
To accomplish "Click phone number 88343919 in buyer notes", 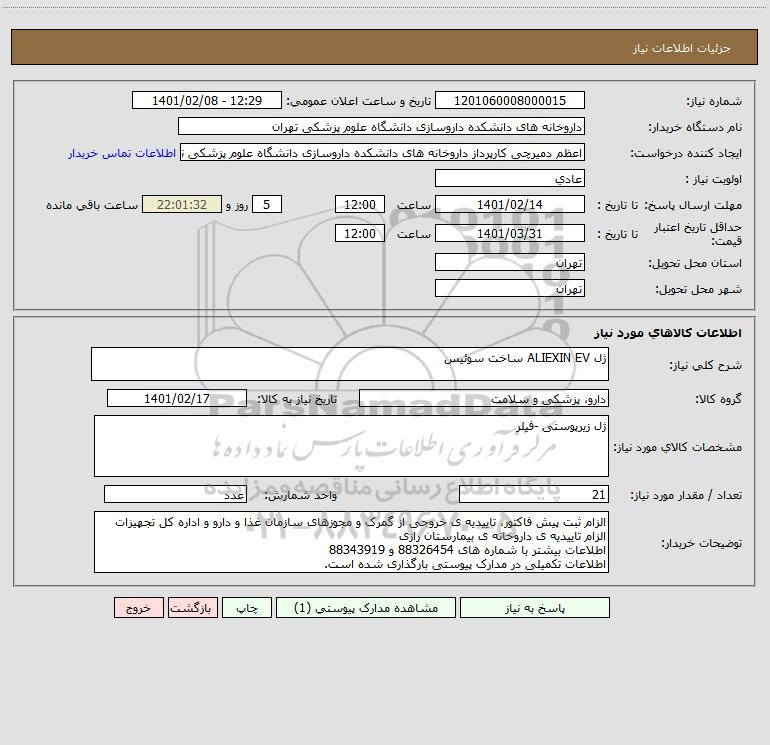I will [x=357, y=550].
